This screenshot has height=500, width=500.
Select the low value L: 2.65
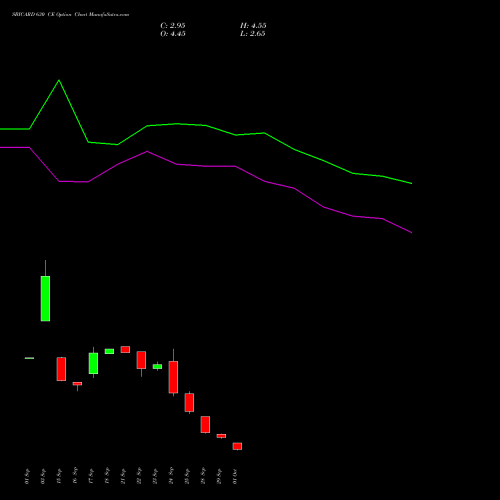point(253,34)
